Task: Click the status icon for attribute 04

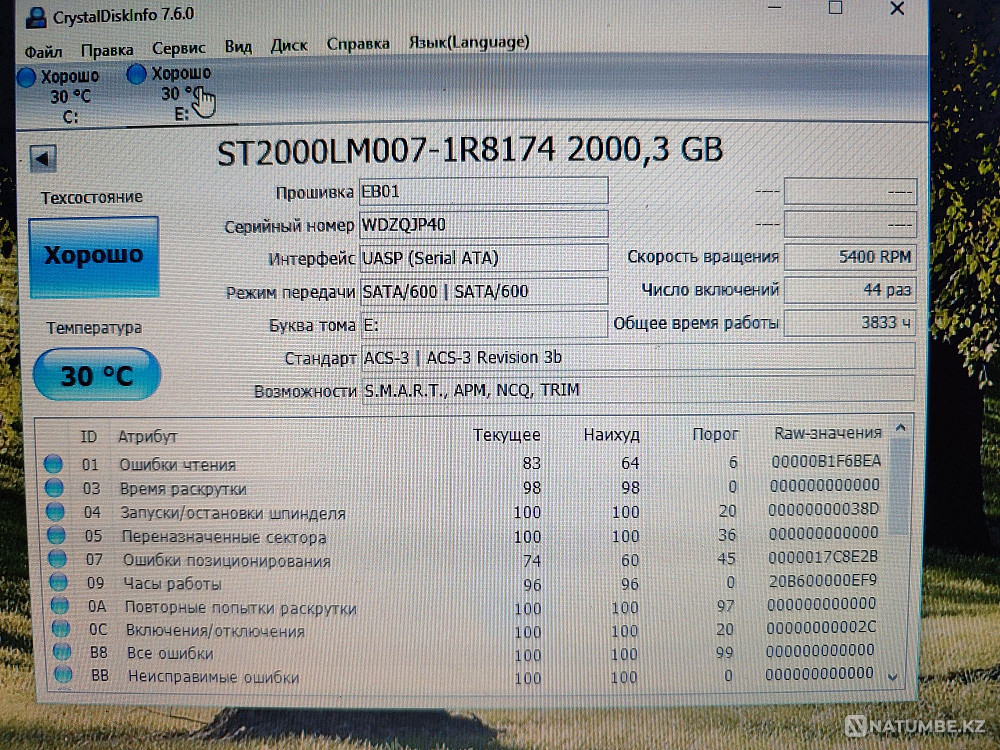Action: pyautogui.click(x=55, y=511)
